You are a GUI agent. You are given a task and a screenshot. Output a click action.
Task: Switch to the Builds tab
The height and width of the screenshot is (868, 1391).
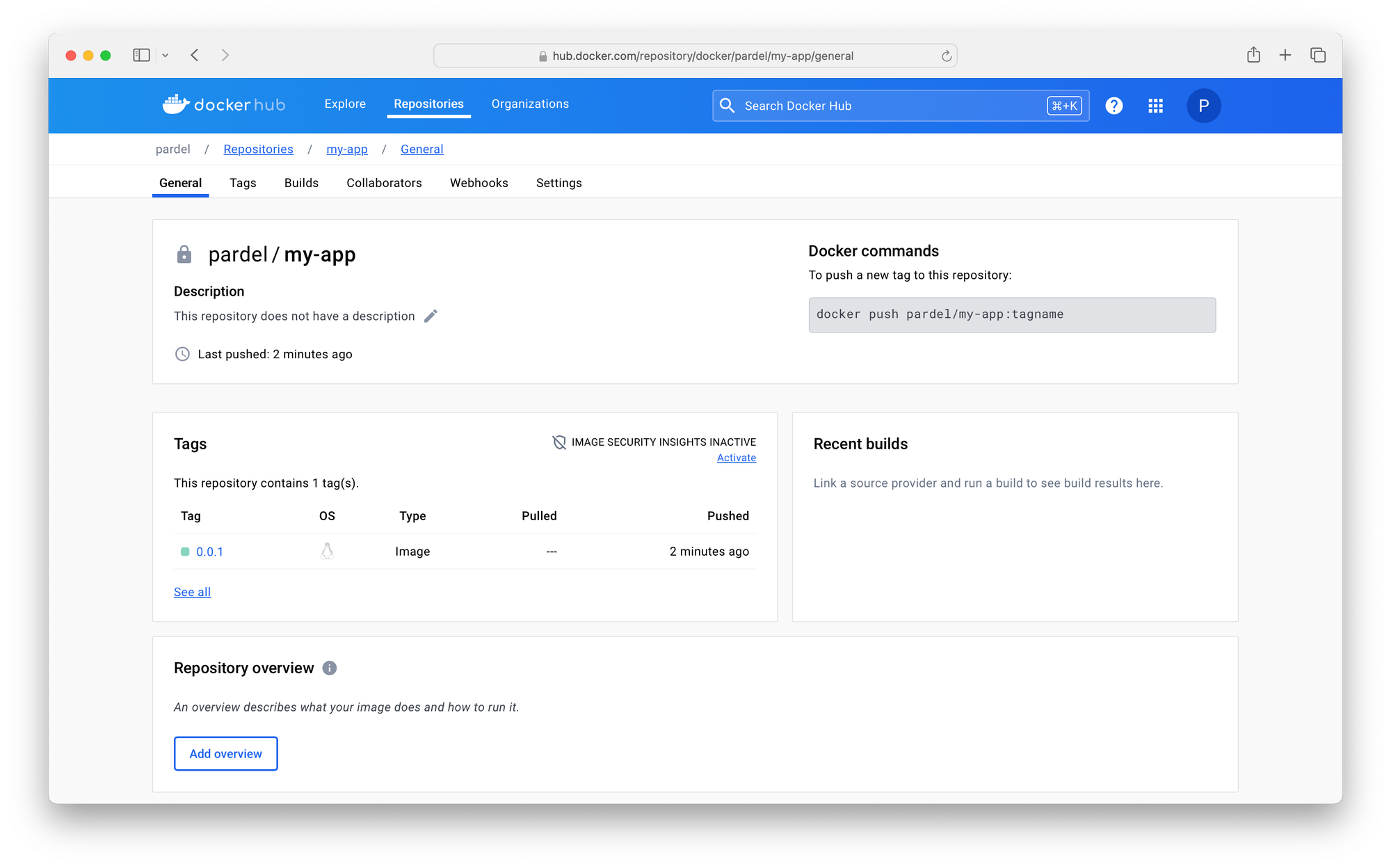(x=301, y=183)
